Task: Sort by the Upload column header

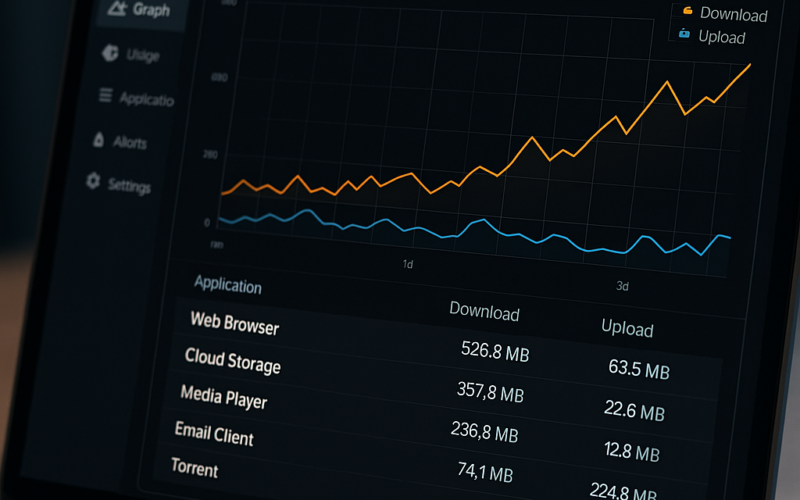Action: click(x=627, y=328)
